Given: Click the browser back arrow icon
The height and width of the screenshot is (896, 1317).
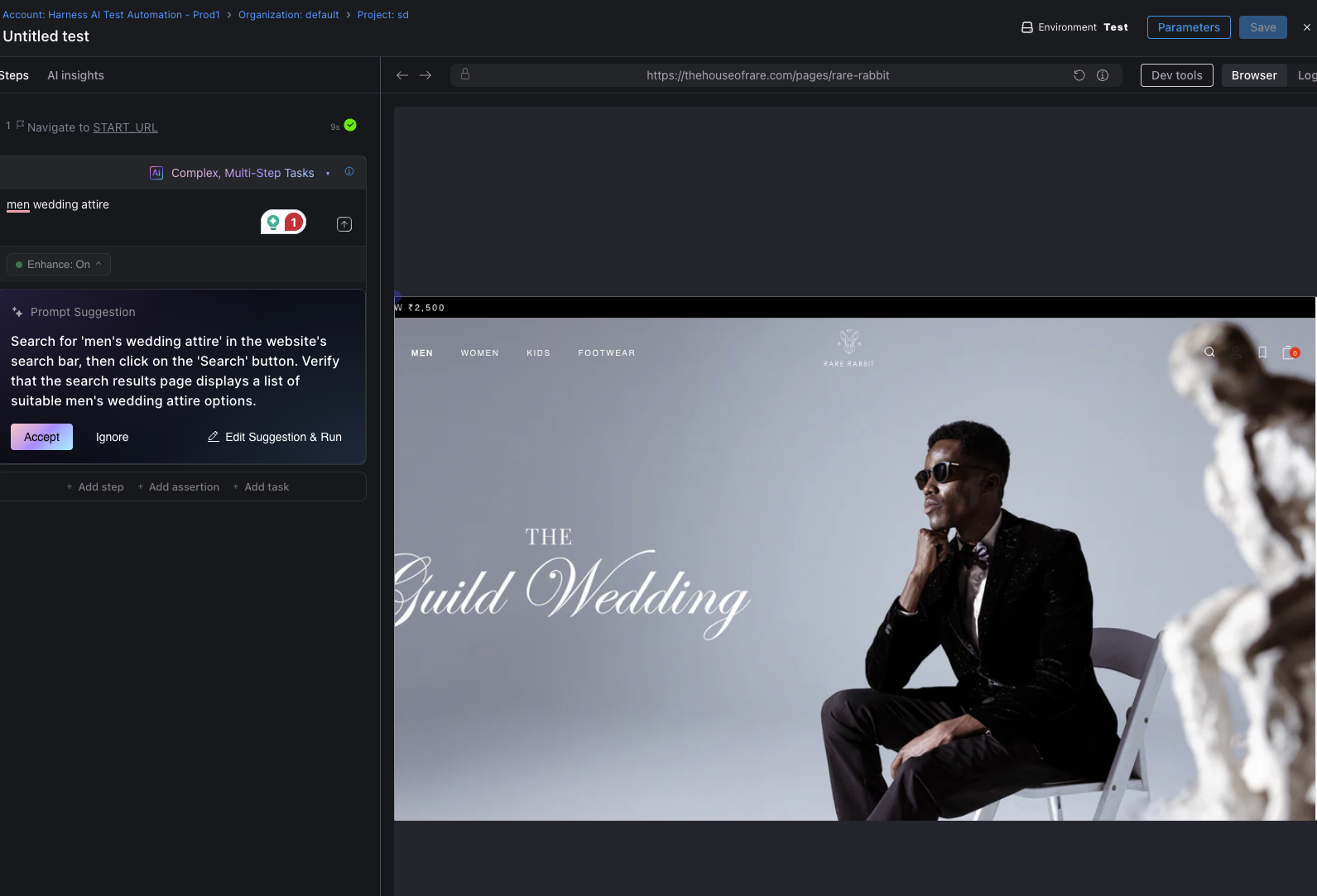Looking at the screenshot, I should click(x=402, y=75).
